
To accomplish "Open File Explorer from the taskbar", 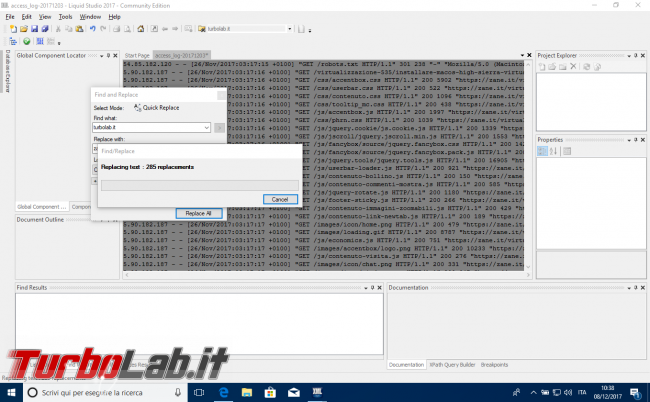I will pos(247,392).
